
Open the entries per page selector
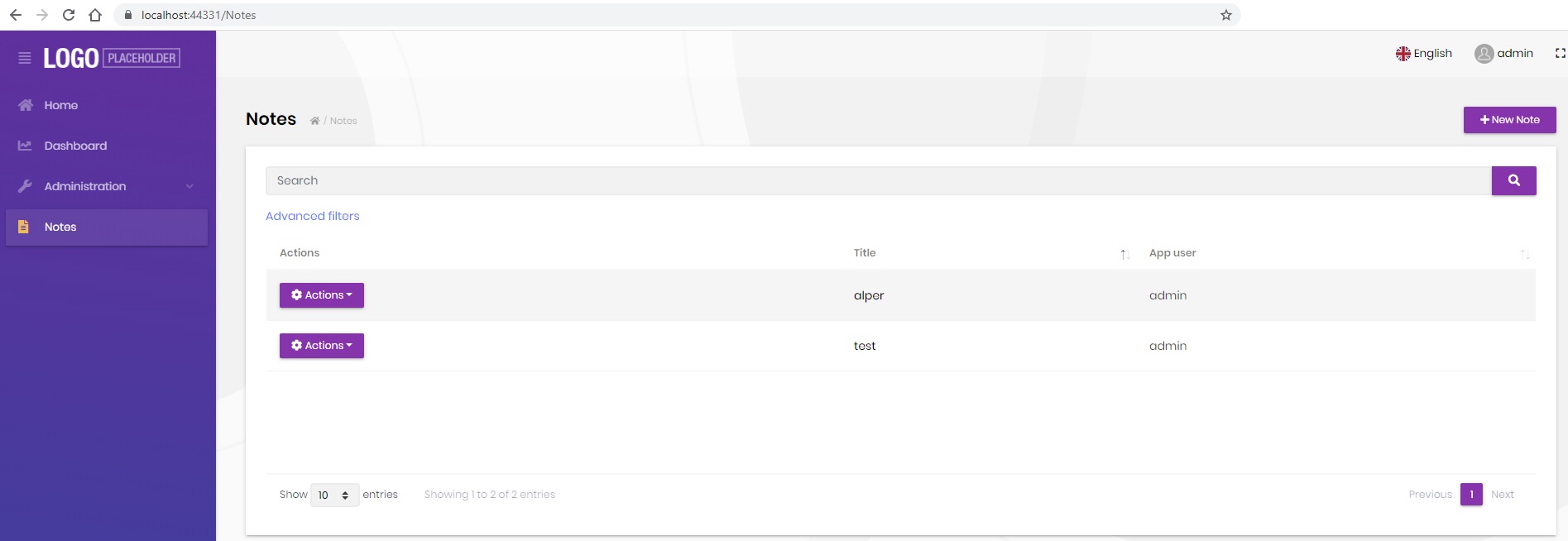[x=334, y=495]
